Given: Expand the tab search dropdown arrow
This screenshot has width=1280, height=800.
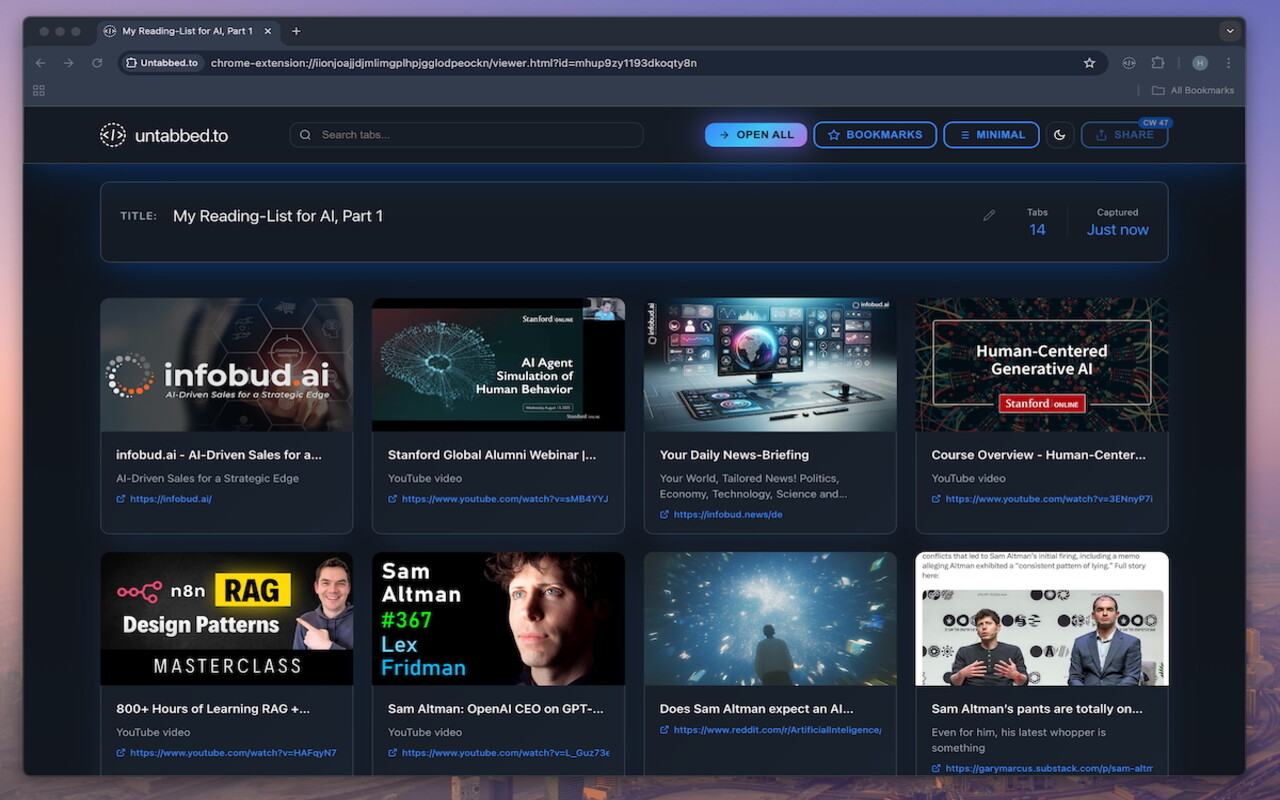Looking at the screenshot, I should 1230,31.
